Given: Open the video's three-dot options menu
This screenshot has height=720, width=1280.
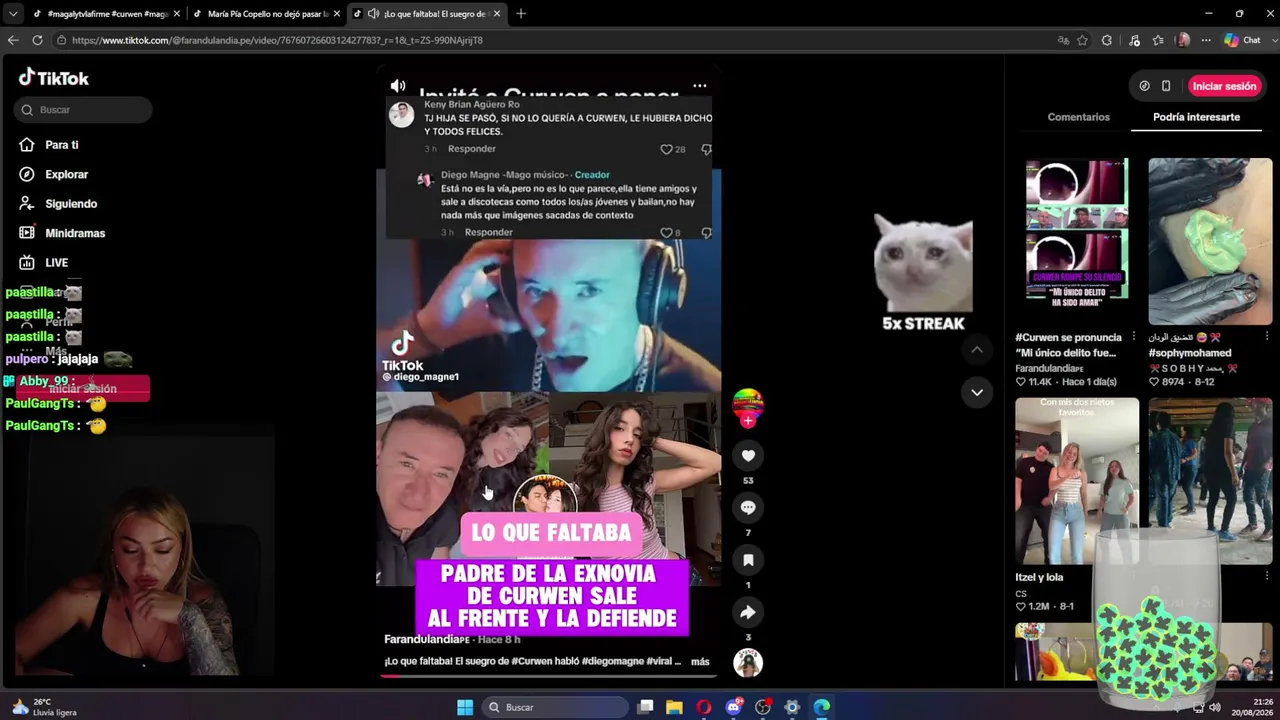Looking at the screenshot, I should click(700, 86).
